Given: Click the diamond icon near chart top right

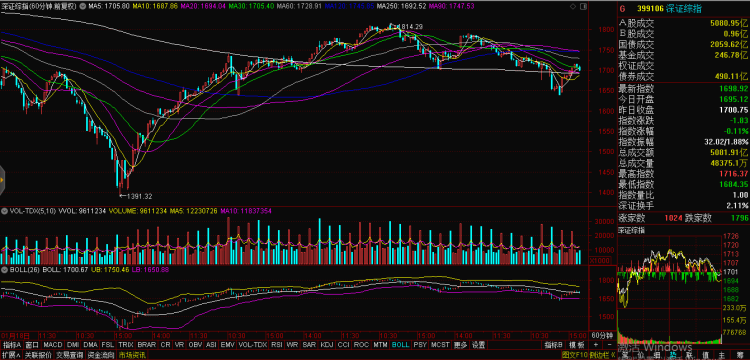Looking at the screenshot, I should (x=573, y=6).
